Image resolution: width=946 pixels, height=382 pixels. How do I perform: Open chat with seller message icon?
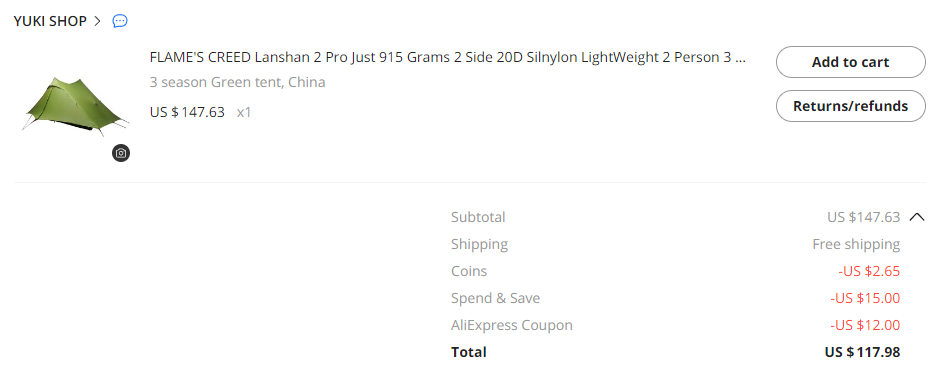(120, 21)
